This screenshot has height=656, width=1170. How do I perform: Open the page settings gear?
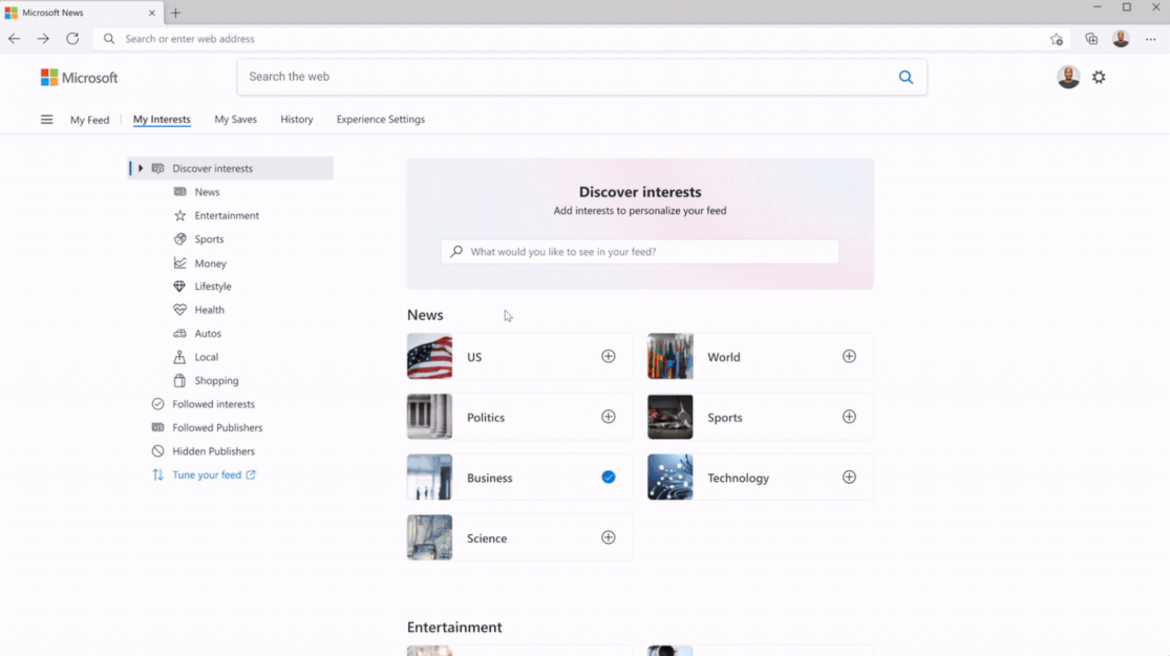(x=1098, y=76)
